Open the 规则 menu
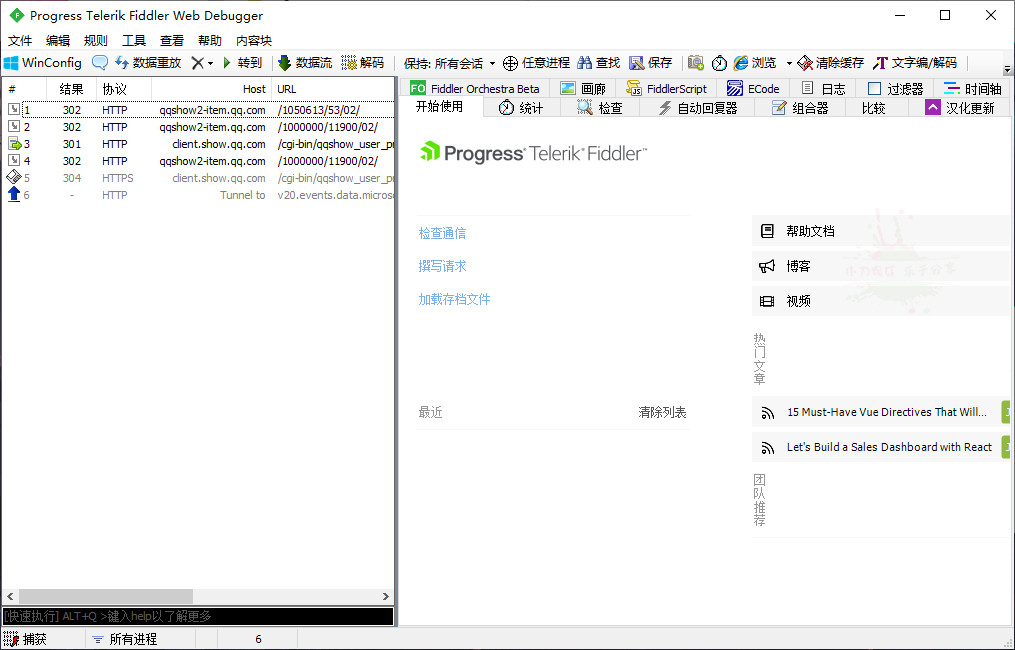 96,41
